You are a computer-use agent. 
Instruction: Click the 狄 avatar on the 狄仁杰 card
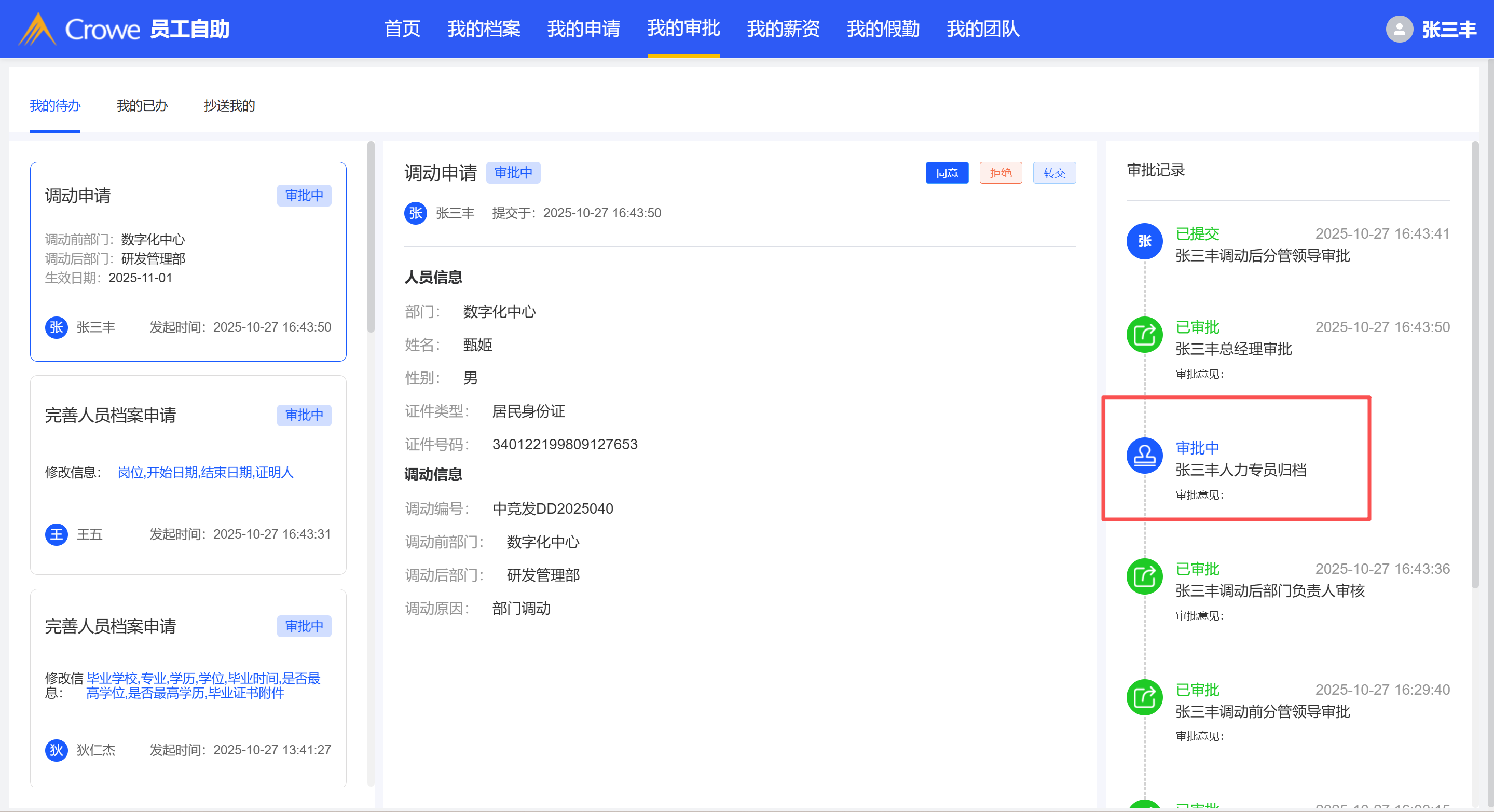pyautogui.click(x=56, y=750)
